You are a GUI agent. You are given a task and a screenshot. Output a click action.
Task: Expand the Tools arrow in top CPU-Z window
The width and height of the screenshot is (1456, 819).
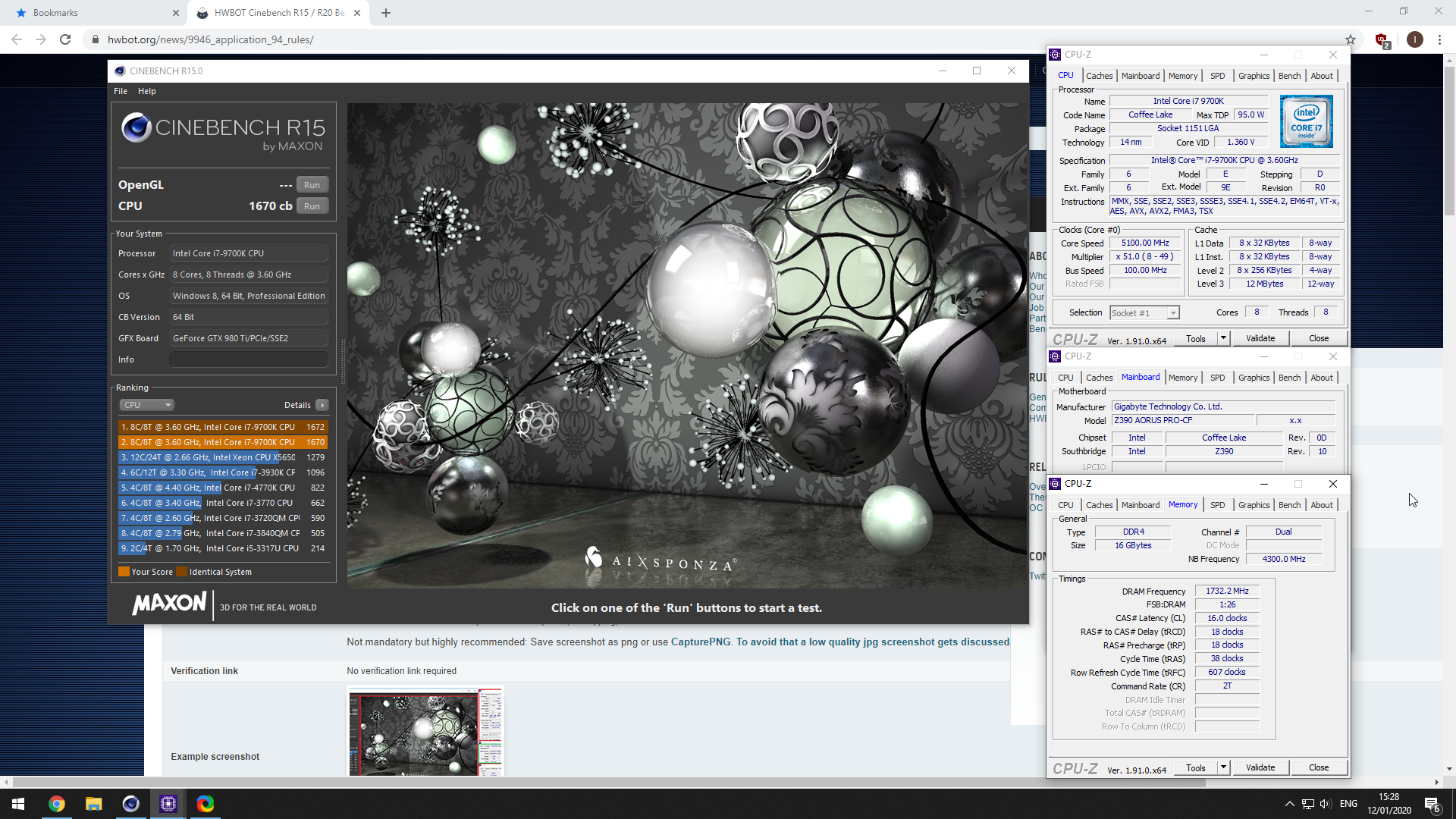[1223, 339]
